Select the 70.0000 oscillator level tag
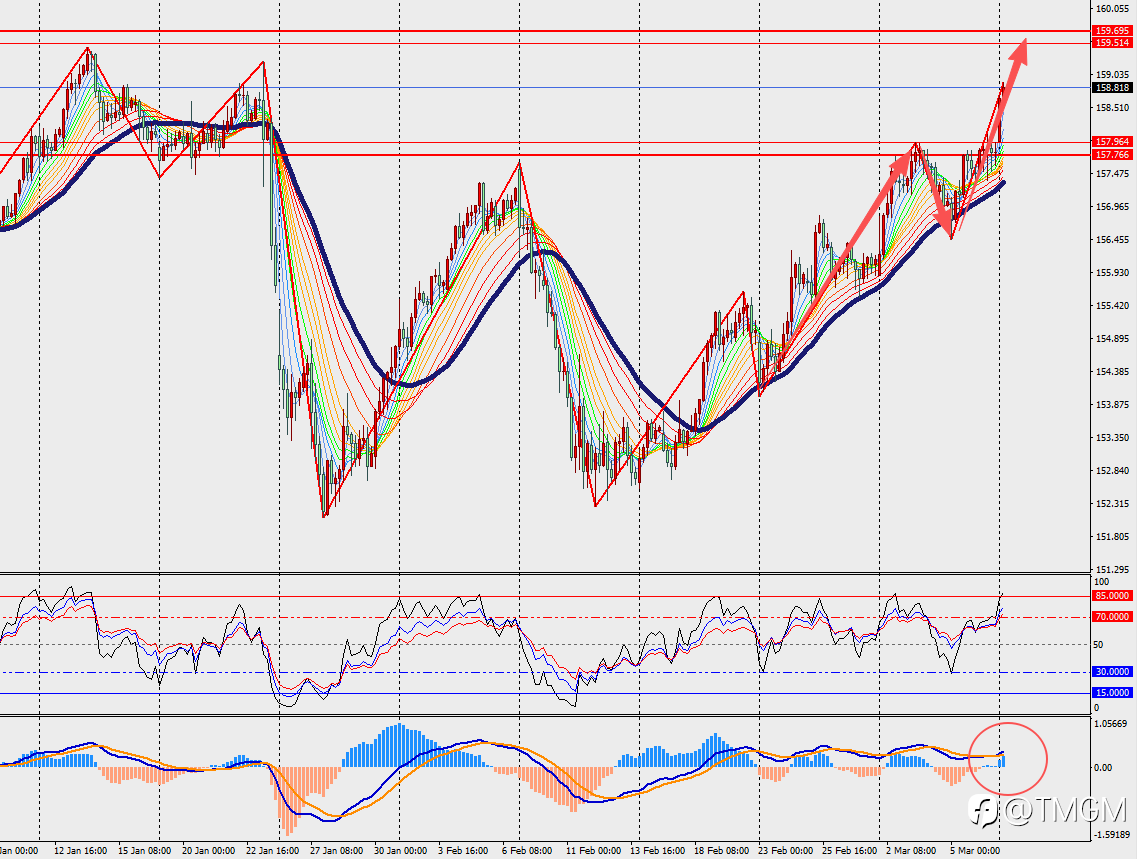 [x=1112, y=617]
